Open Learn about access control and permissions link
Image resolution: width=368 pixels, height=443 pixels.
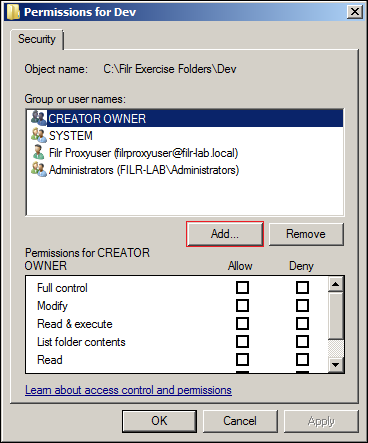tap(128, 390)
